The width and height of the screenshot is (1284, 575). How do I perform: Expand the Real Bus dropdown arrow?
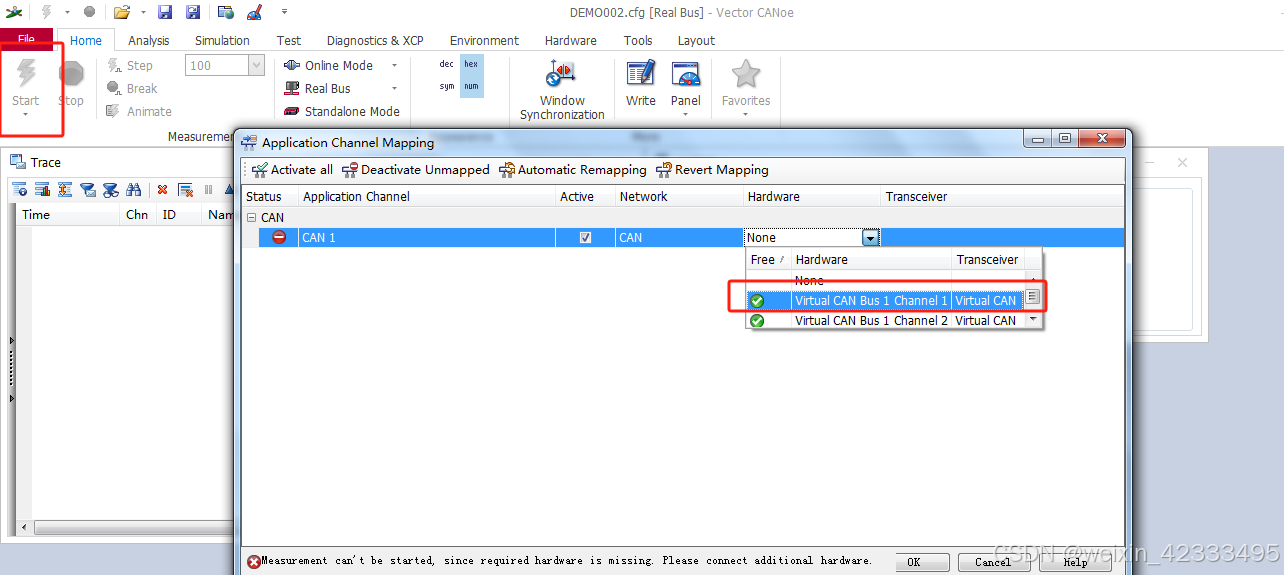394,89
